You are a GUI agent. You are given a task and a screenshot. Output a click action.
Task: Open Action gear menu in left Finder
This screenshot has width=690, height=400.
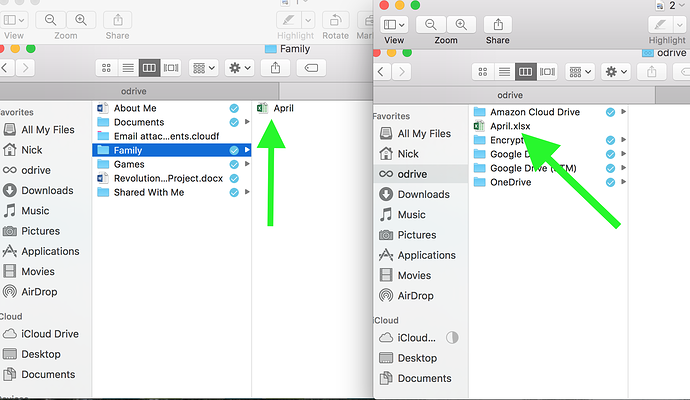point(240,68)
